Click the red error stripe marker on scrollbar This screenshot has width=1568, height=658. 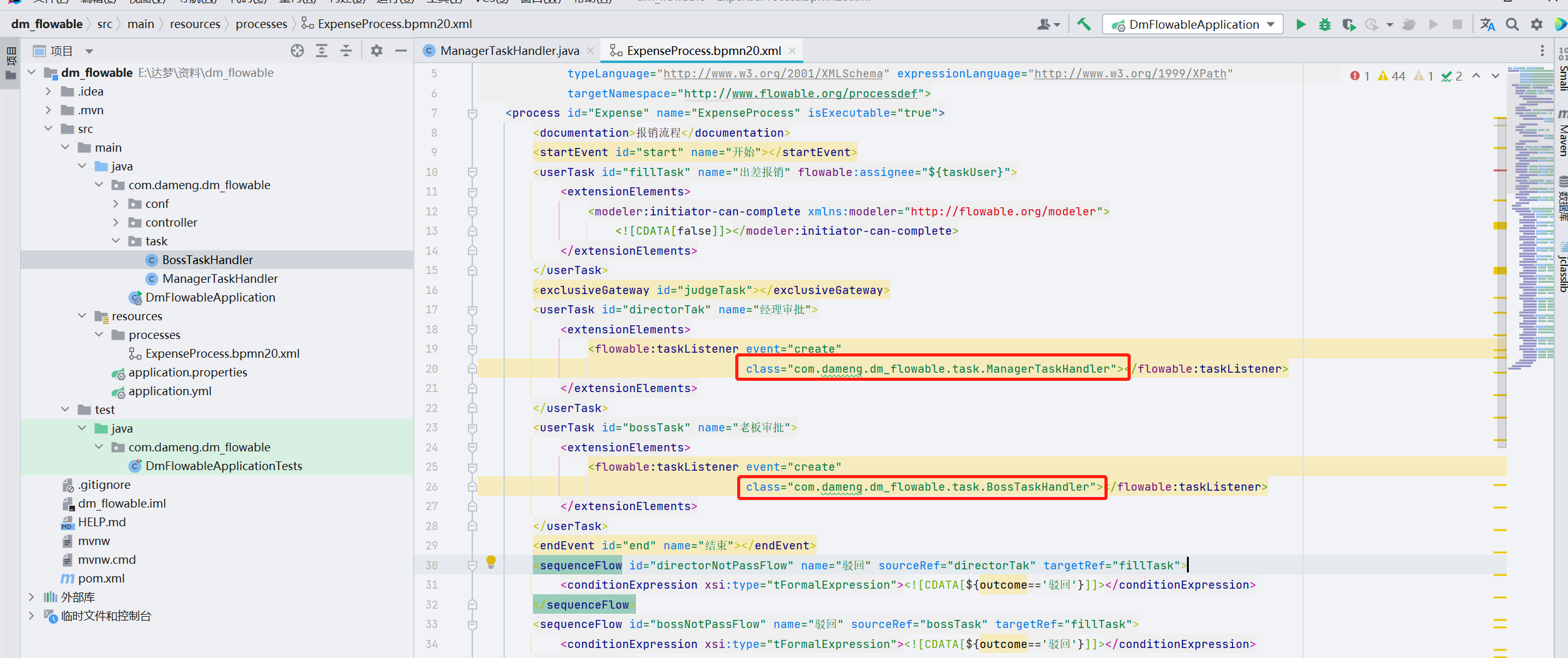[1500, 170]
